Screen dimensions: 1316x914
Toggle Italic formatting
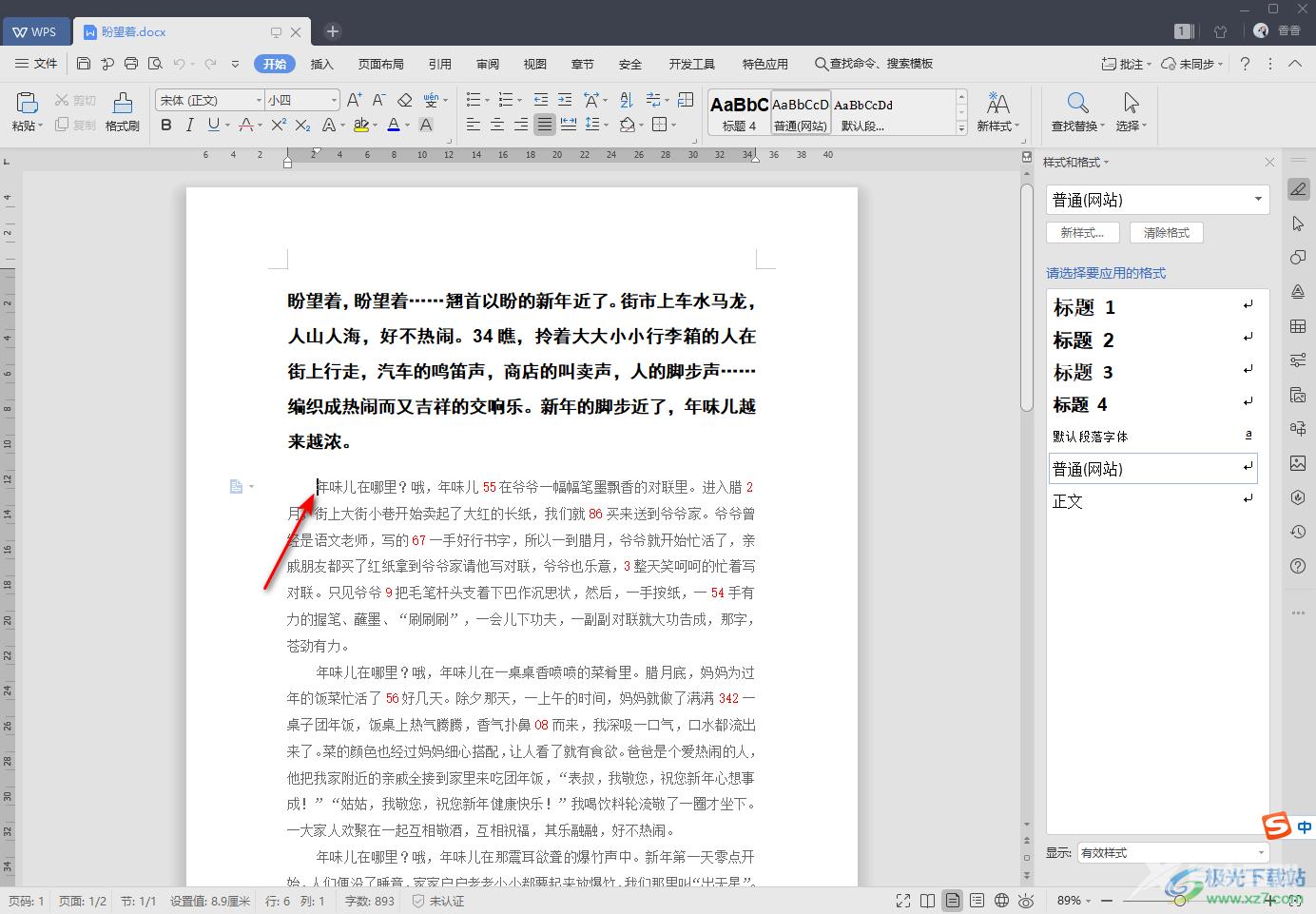pyautogui.click(x=189, y=125)
